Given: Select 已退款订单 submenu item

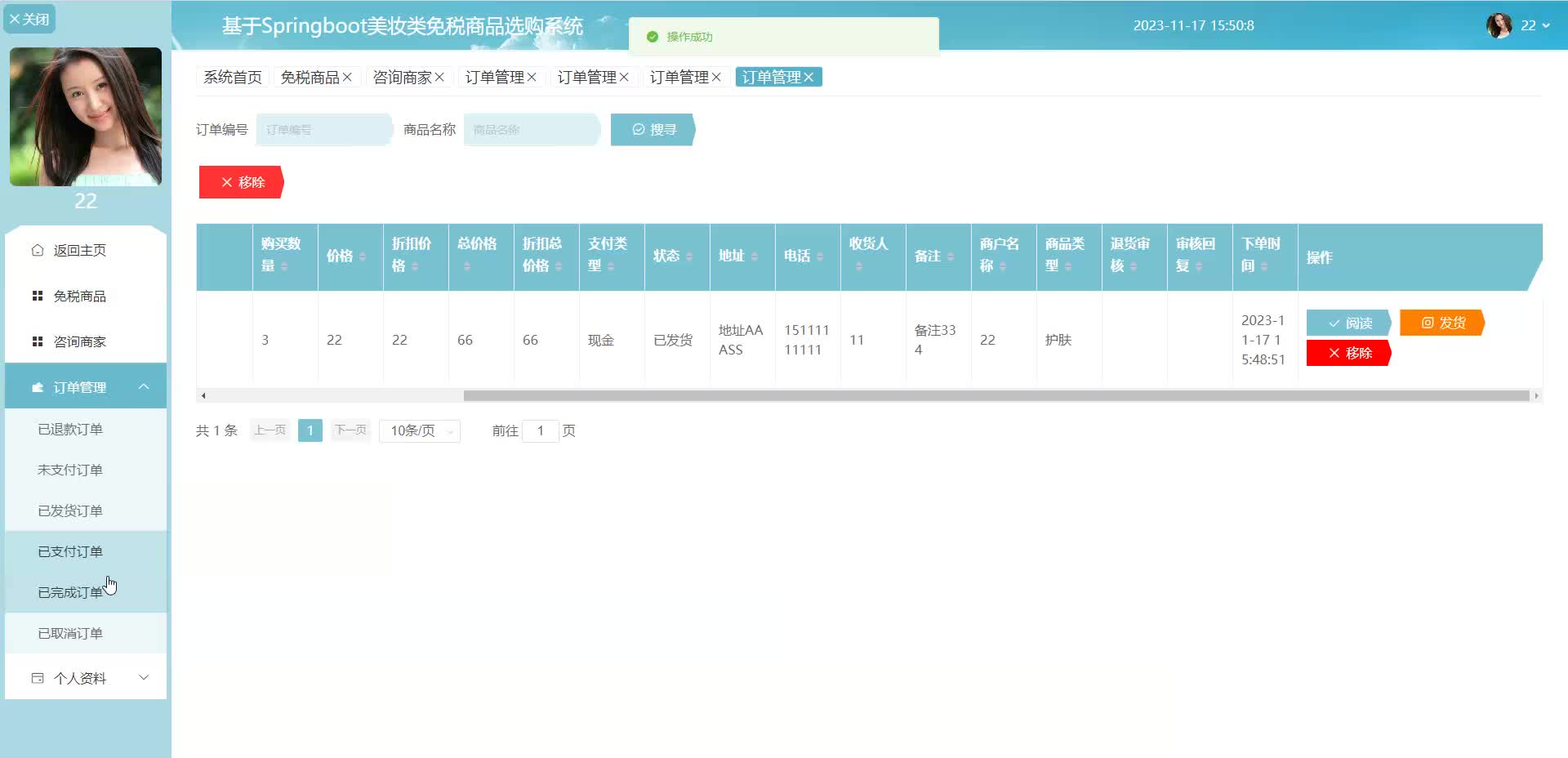Looking at the screenshot, I should (86, 429).
